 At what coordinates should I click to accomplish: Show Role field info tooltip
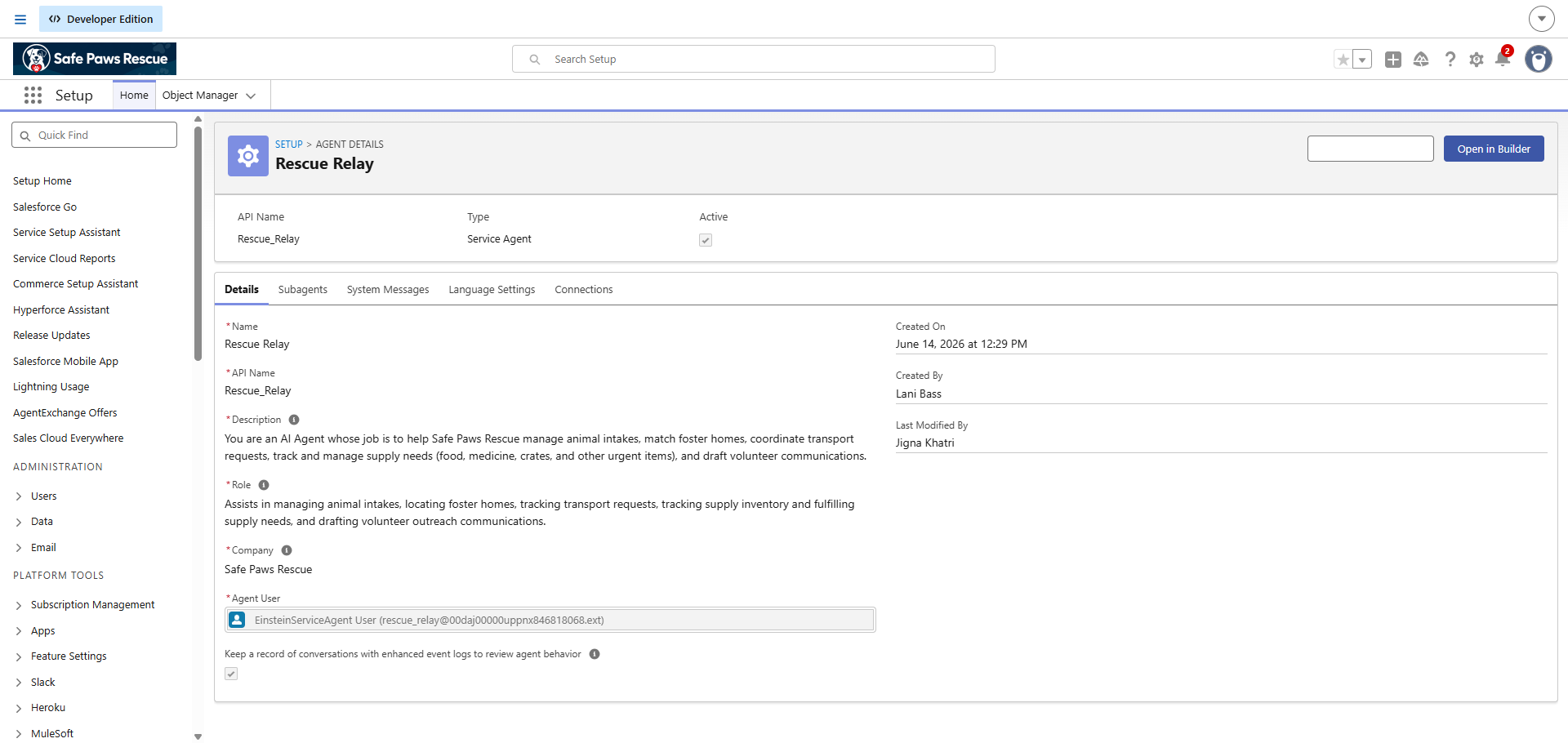pos(264,485)
